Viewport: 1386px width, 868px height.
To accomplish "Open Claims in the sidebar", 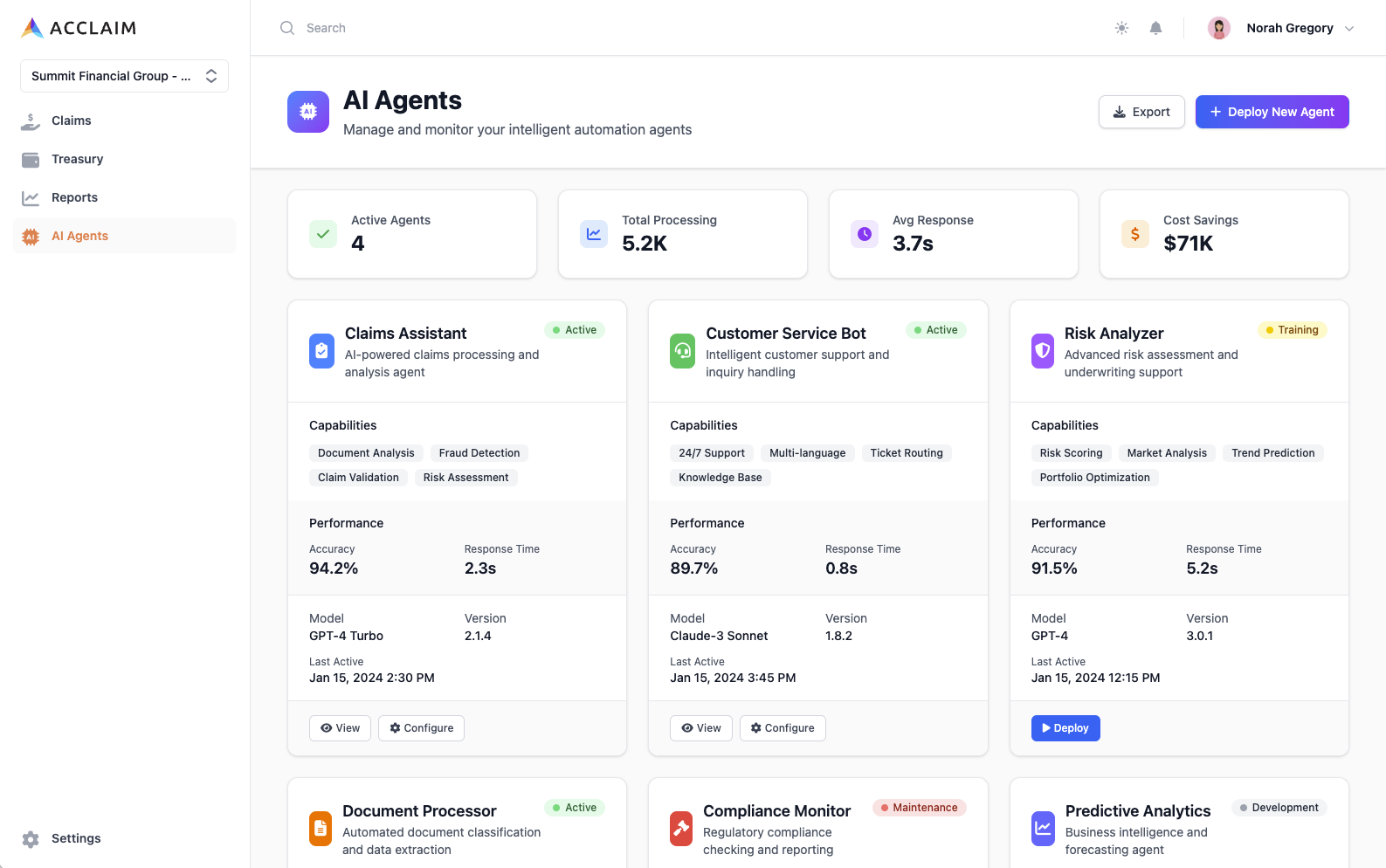I will (x=125, y=121).
